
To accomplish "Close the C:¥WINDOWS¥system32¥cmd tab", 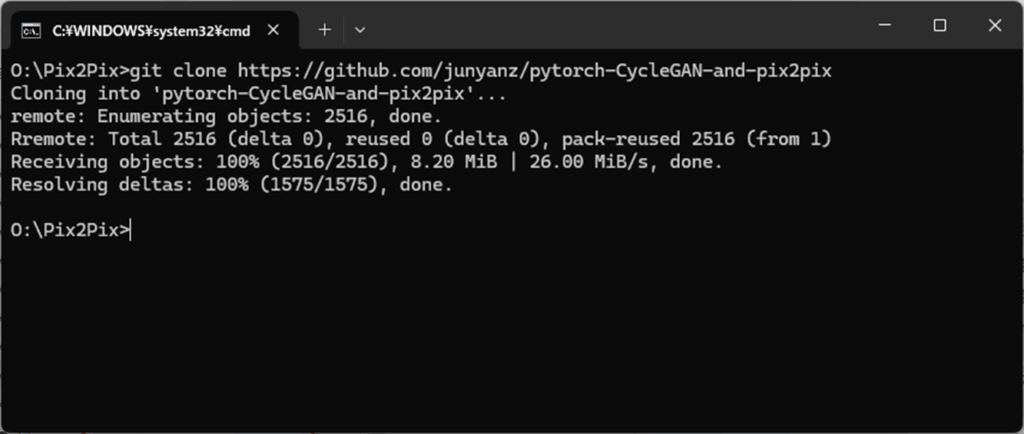I will pos(274,30).
